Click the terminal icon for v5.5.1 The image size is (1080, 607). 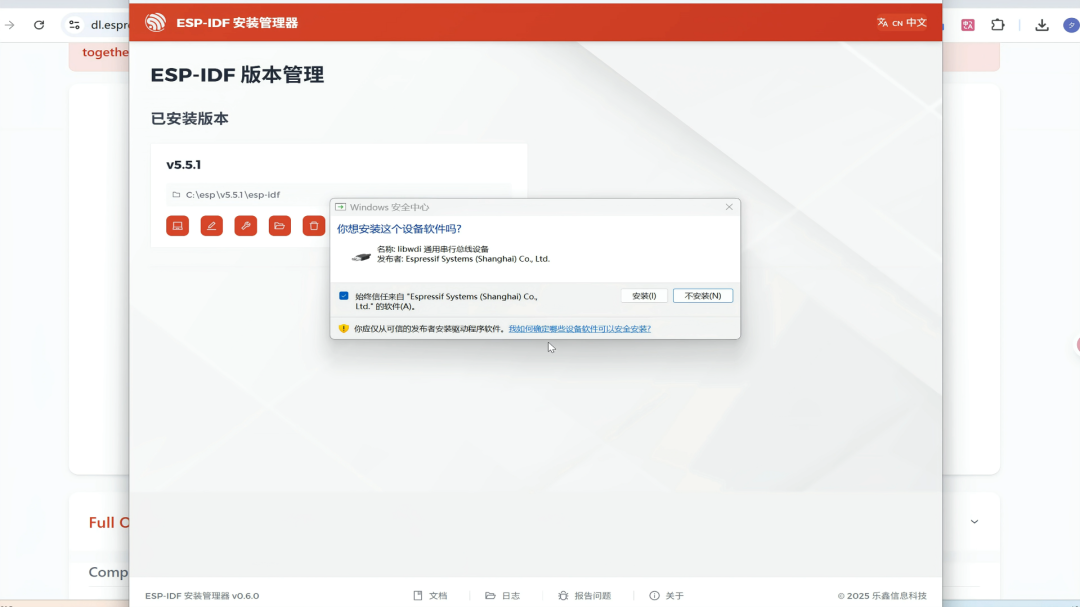[177, 226]
